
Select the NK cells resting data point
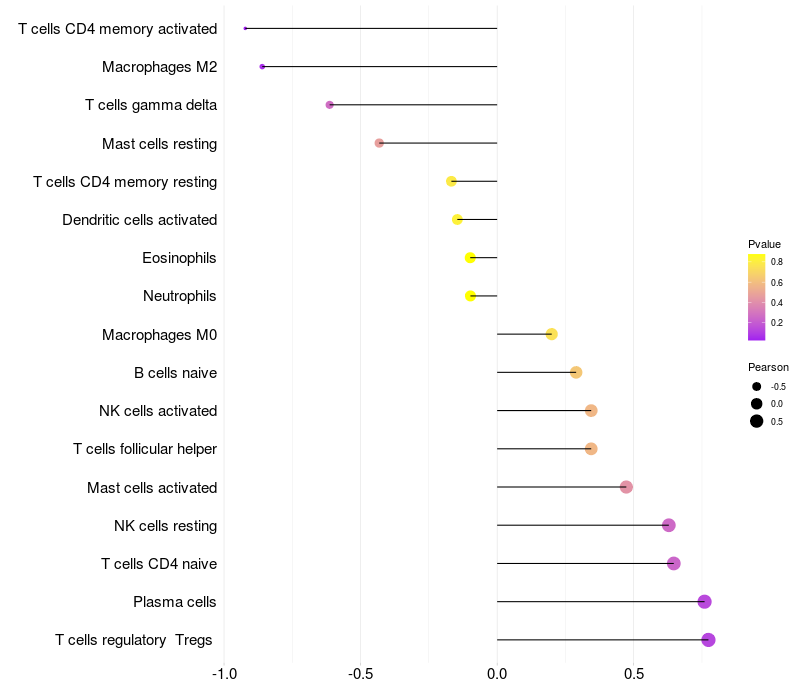(669, 526)
